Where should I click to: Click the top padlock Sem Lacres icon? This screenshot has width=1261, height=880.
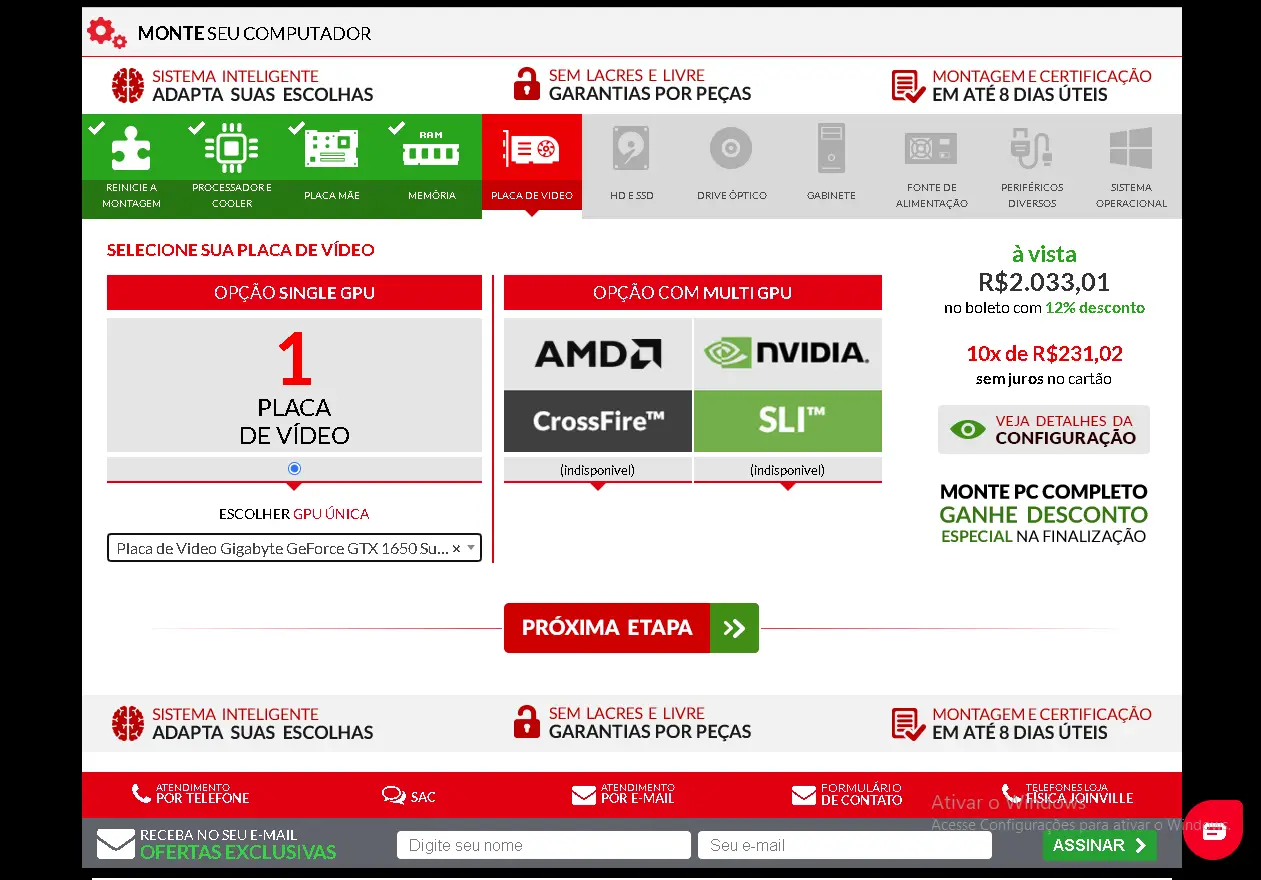pos(527,84)
